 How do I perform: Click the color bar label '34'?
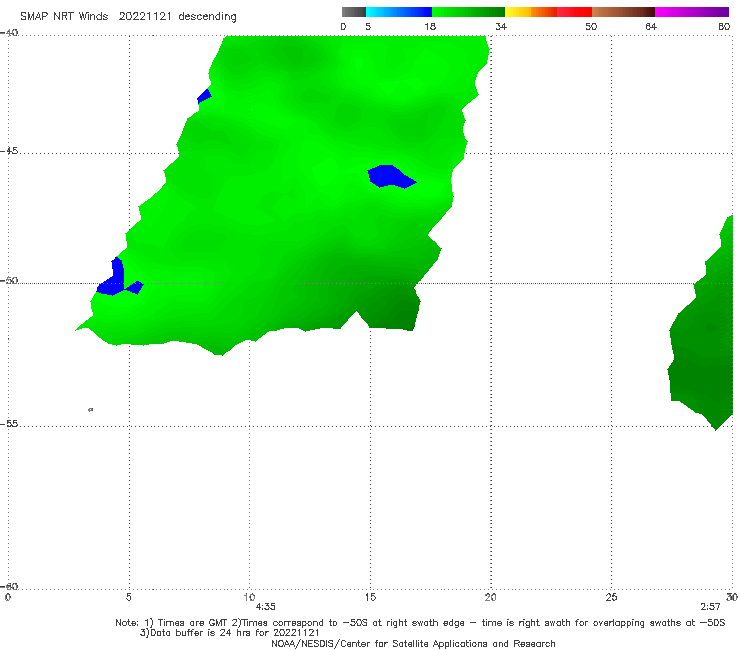(501, 26)
